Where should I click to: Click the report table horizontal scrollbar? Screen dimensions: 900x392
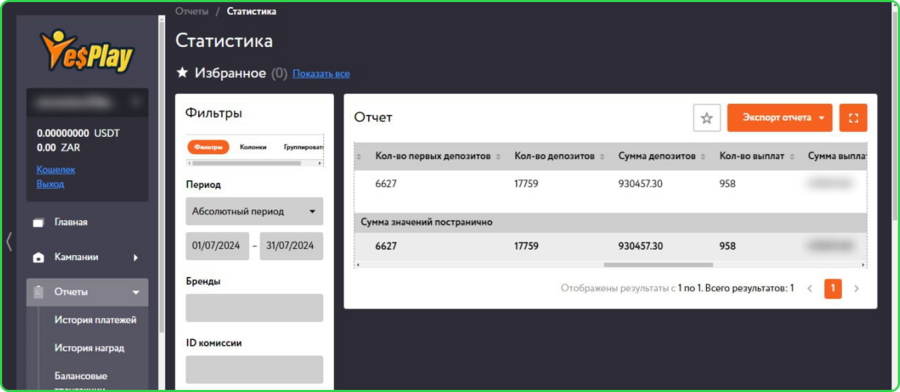tap(658, 265)
